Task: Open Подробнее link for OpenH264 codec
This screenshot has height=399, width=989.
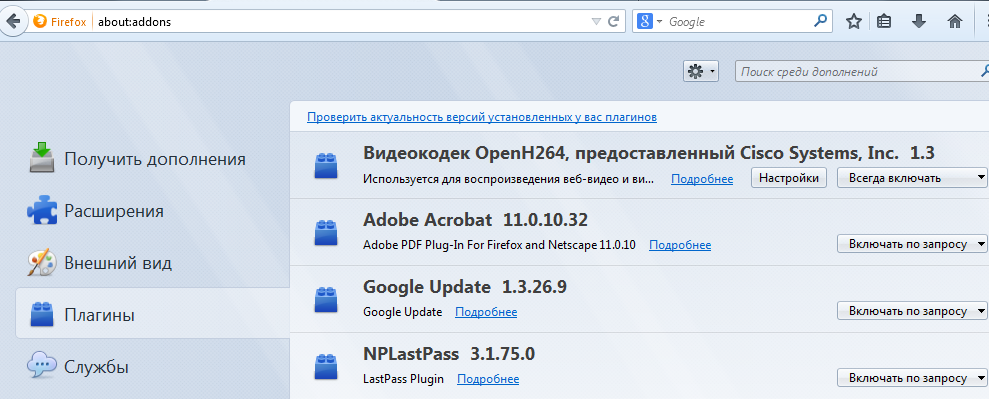Action: tap(702, 179)
